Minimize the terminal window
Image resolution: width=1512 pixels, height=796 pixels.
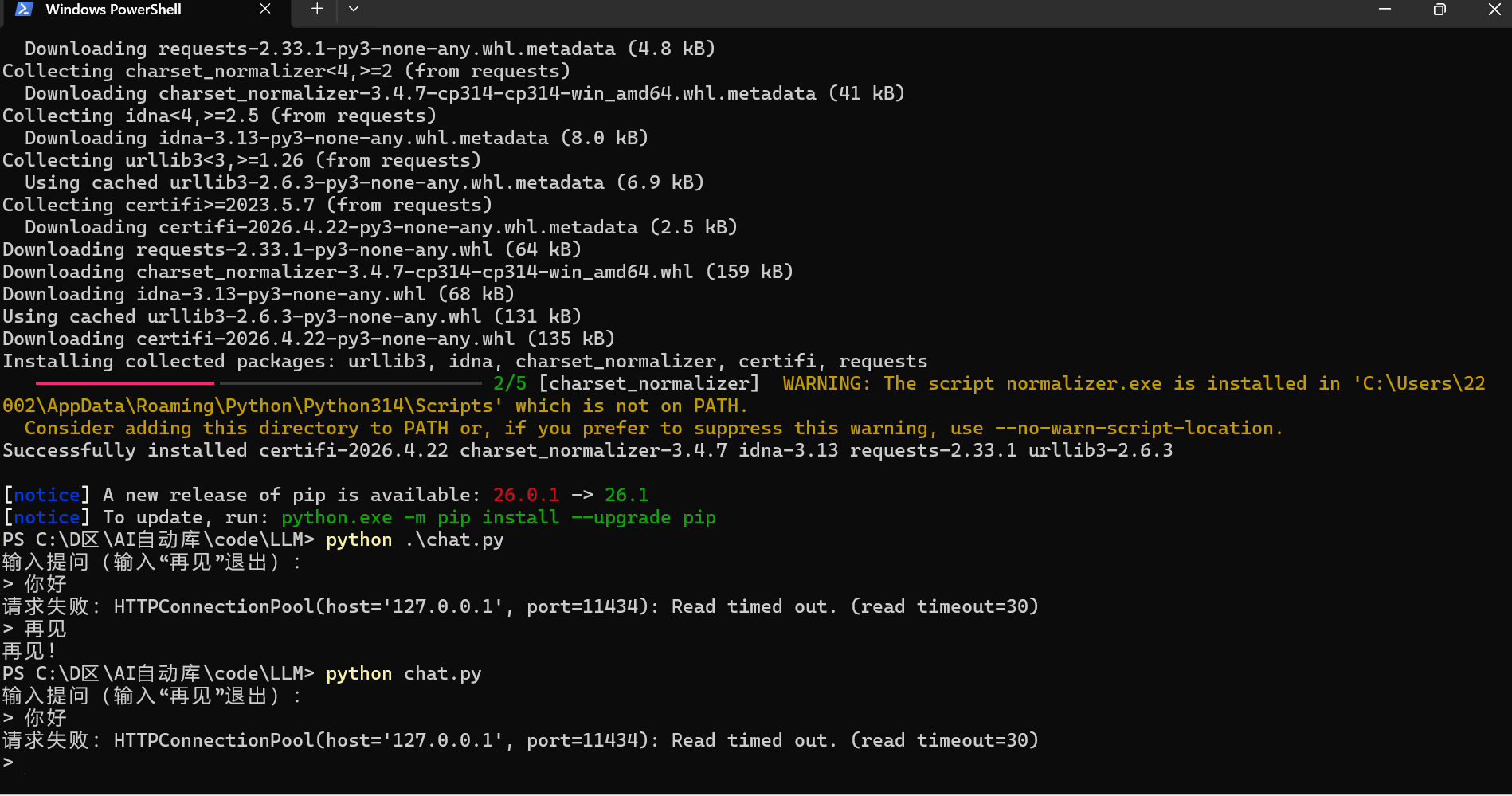point(1385,9)
